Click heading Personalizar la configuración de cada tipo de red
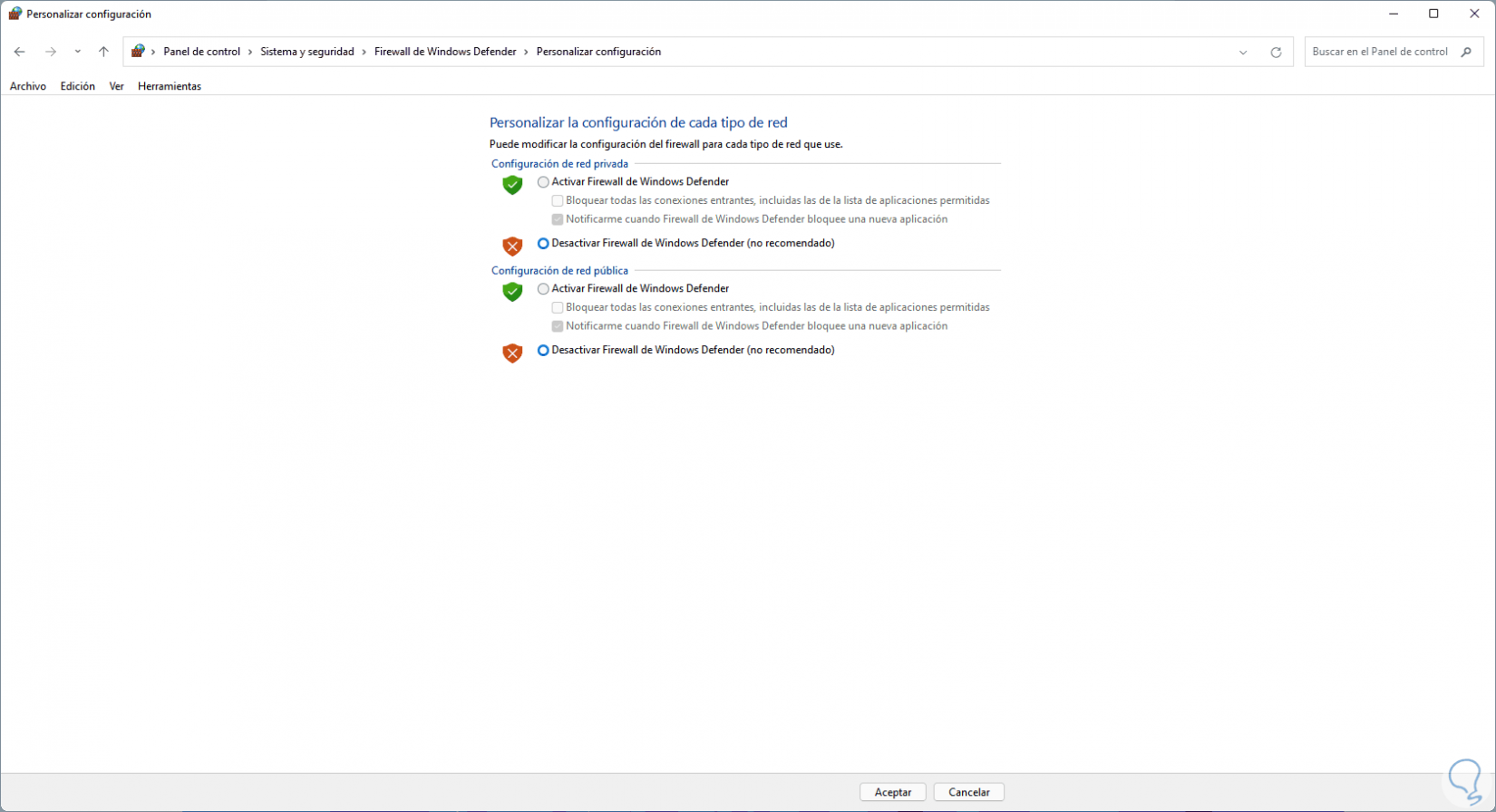This screenshot has width=1496, height=812. pos(638,122)
